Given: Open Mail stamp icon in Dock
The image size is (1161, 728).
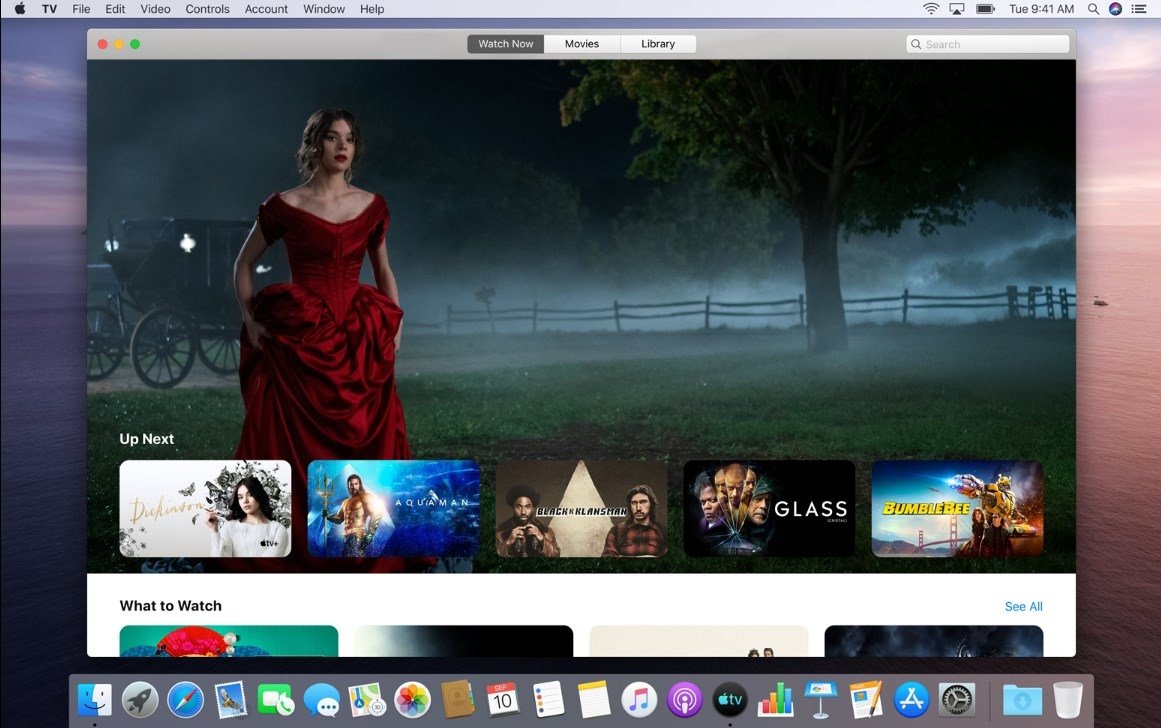Looking at the screenshot, I should (x=231, y=699).
